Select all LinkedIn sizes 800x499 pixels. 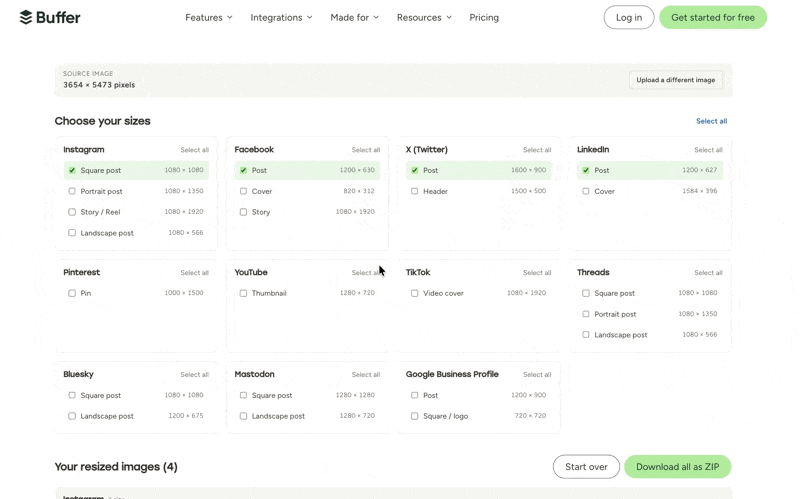708,150
